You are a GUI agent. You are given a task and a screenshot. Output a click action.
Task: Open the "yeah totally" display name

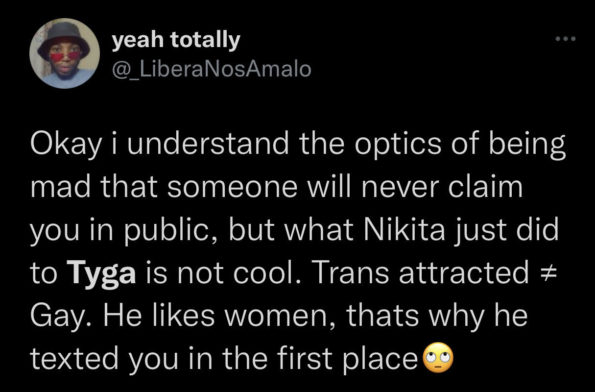pos(176,40)
